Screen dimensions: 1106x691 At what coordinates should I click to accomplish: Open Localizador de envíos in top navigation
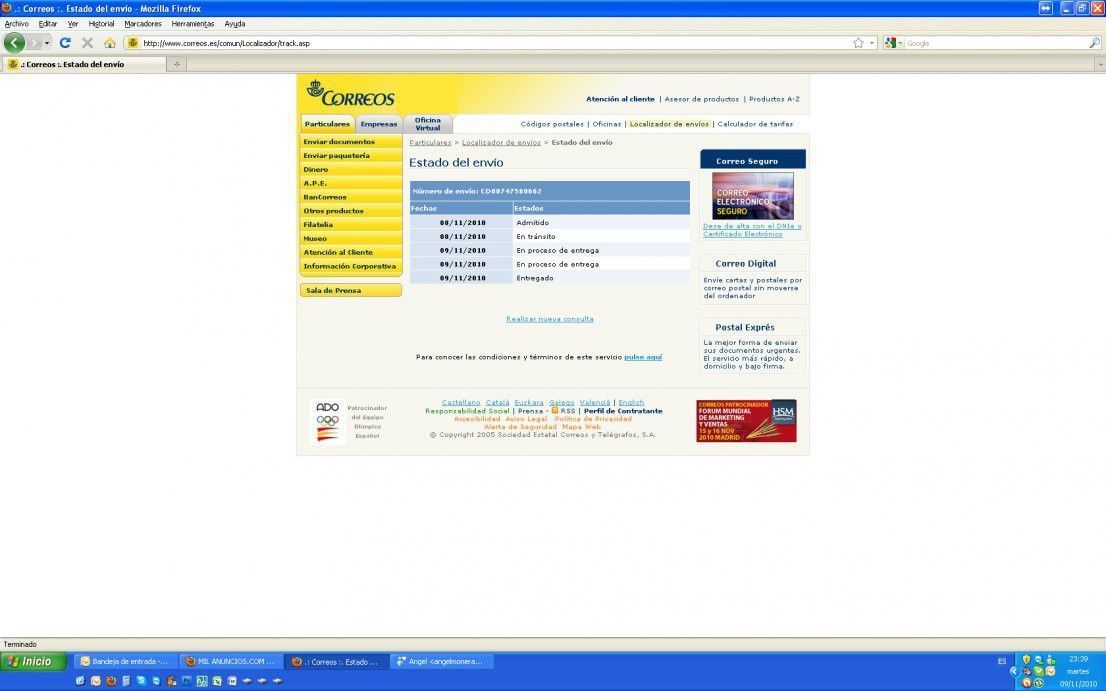(669, 124)
